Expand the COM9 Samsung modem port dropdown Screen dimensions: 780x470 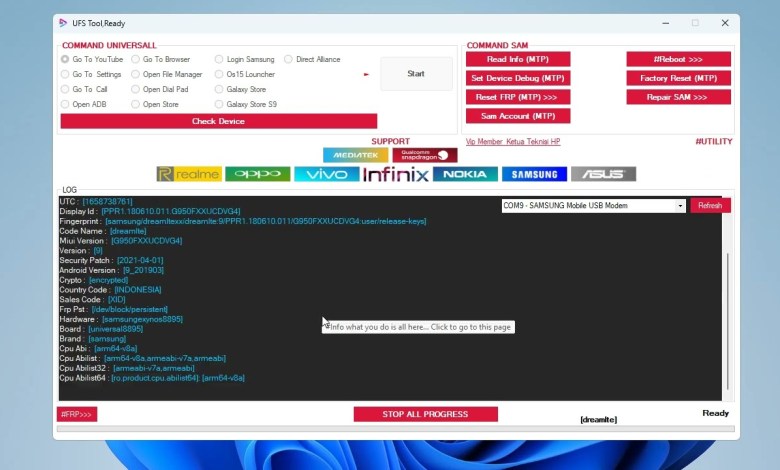[x=680, y=205]
